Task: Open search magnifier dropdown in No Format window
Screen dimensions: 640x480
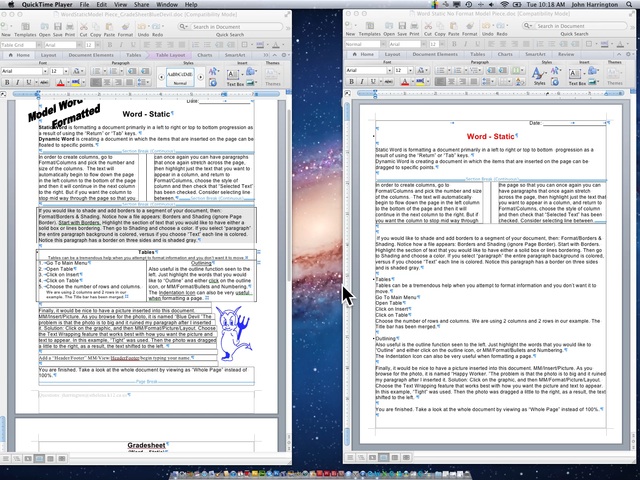Action: point(528,26)
